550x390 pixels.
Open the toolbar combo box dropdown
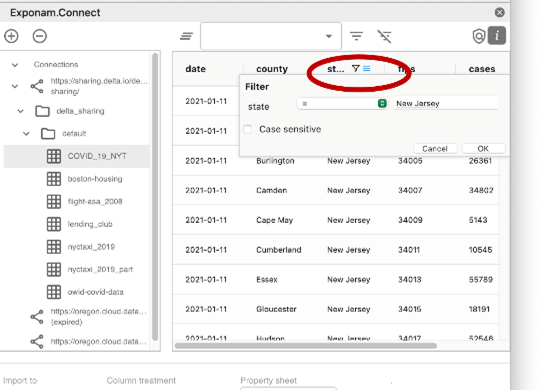329,36
